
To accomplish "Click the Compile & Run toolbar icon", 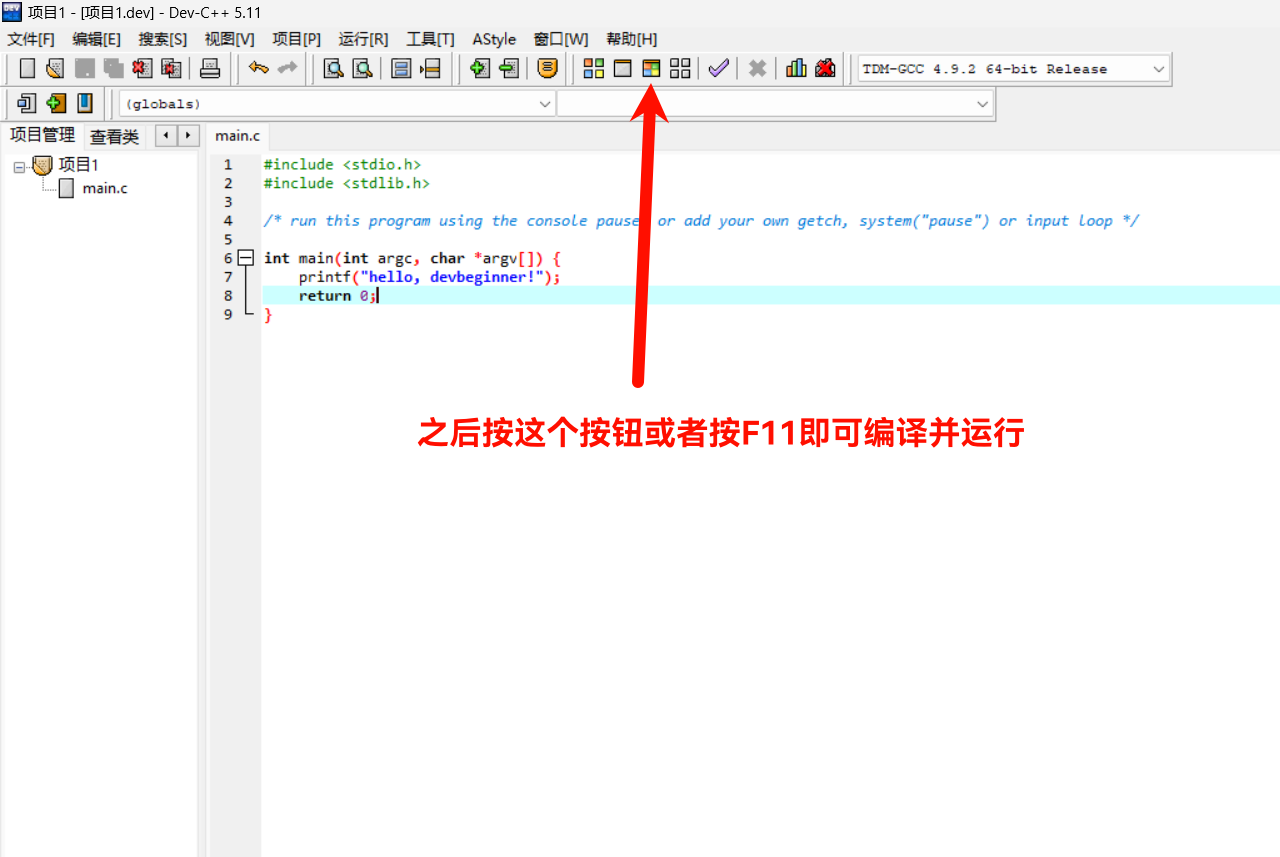I will coord(651,69).
